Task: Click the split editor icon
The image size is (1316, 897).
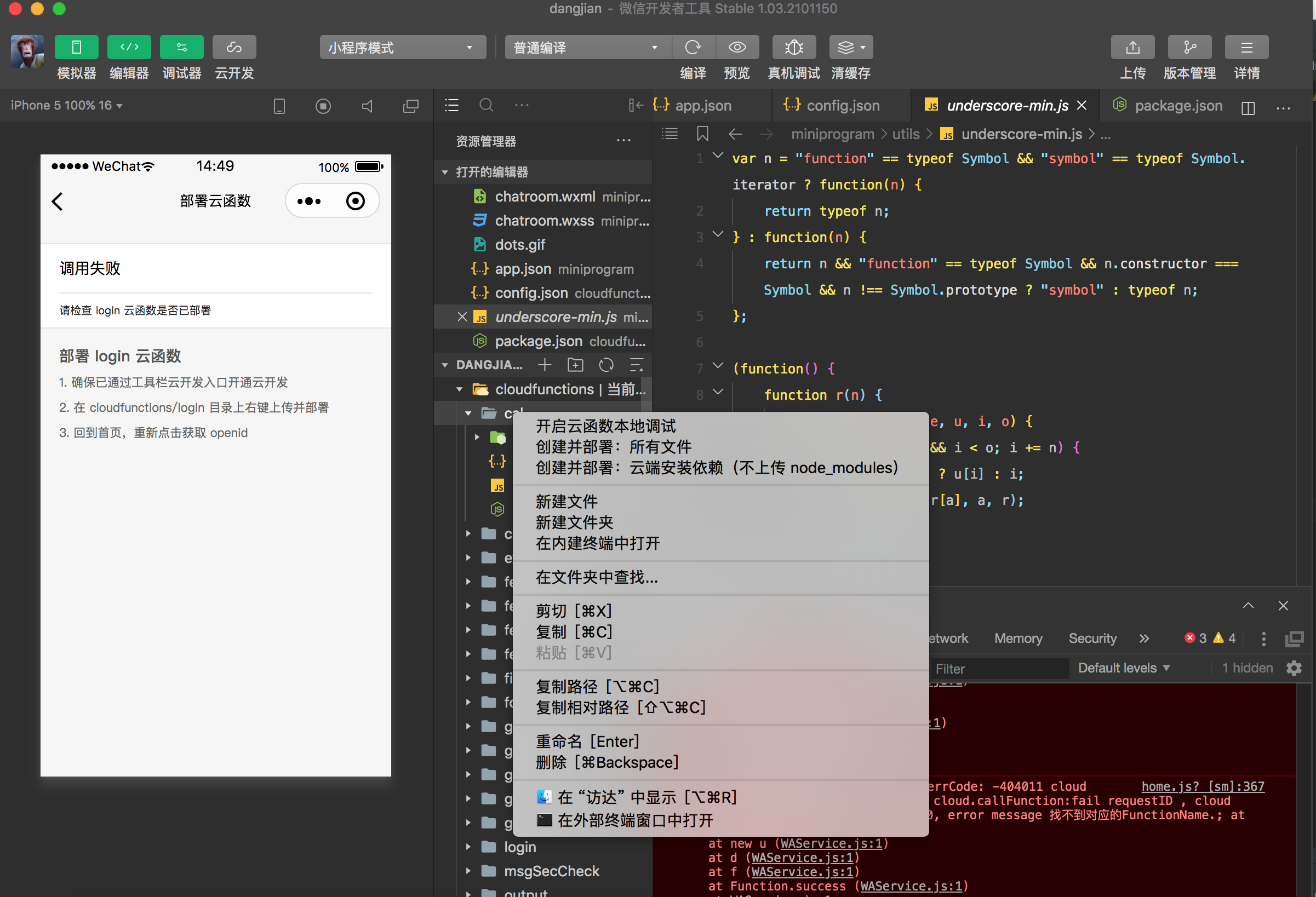Action: tap(1248, 107)
